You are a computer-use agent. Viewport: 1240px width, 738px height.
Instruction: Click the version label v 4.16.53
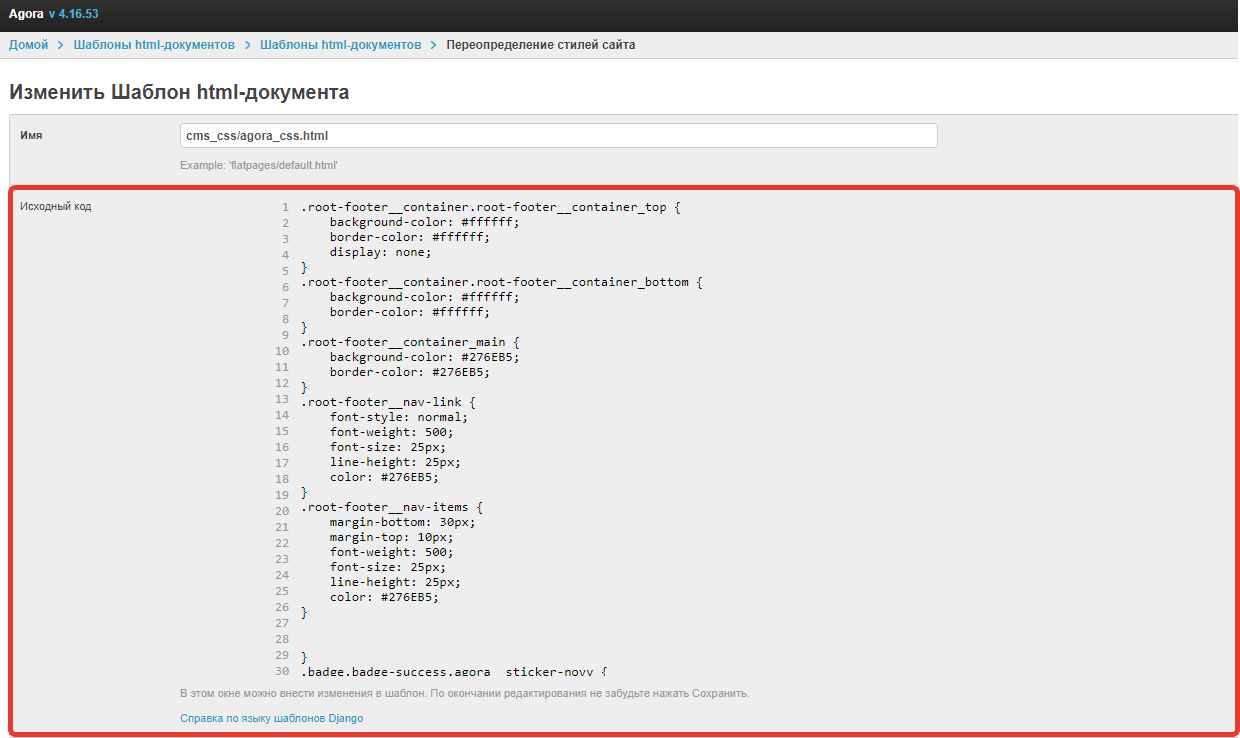(x=73, y=14)
